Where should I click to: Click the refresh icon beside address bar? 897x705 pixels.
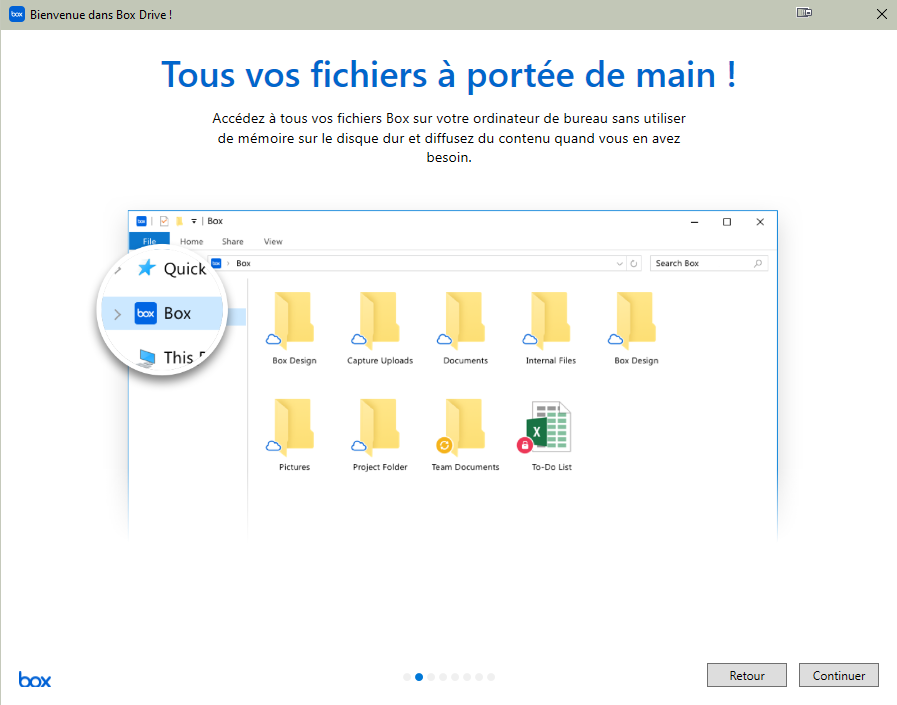(634, 264)
